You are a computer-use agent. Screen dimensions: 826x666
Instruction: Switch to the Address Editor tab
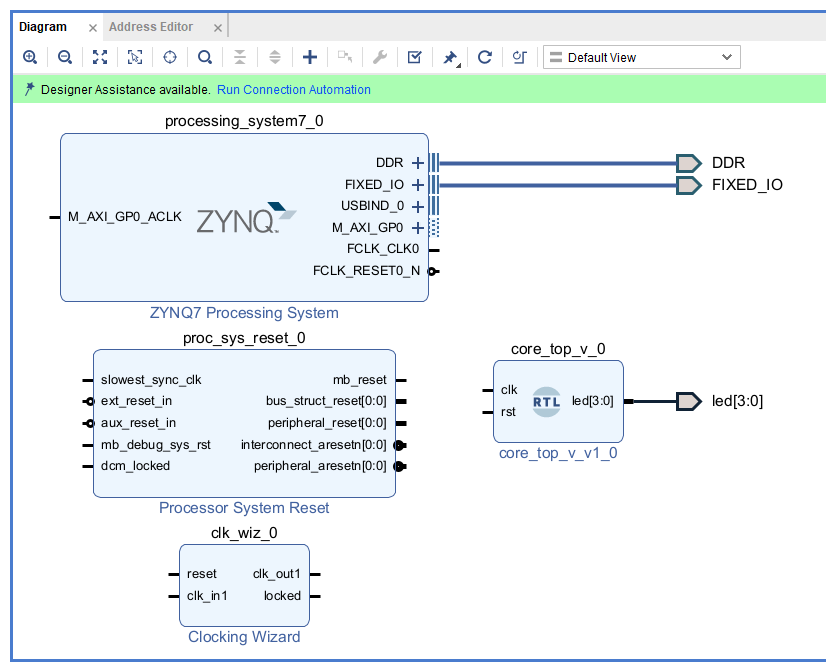click(x=151, y=26)
